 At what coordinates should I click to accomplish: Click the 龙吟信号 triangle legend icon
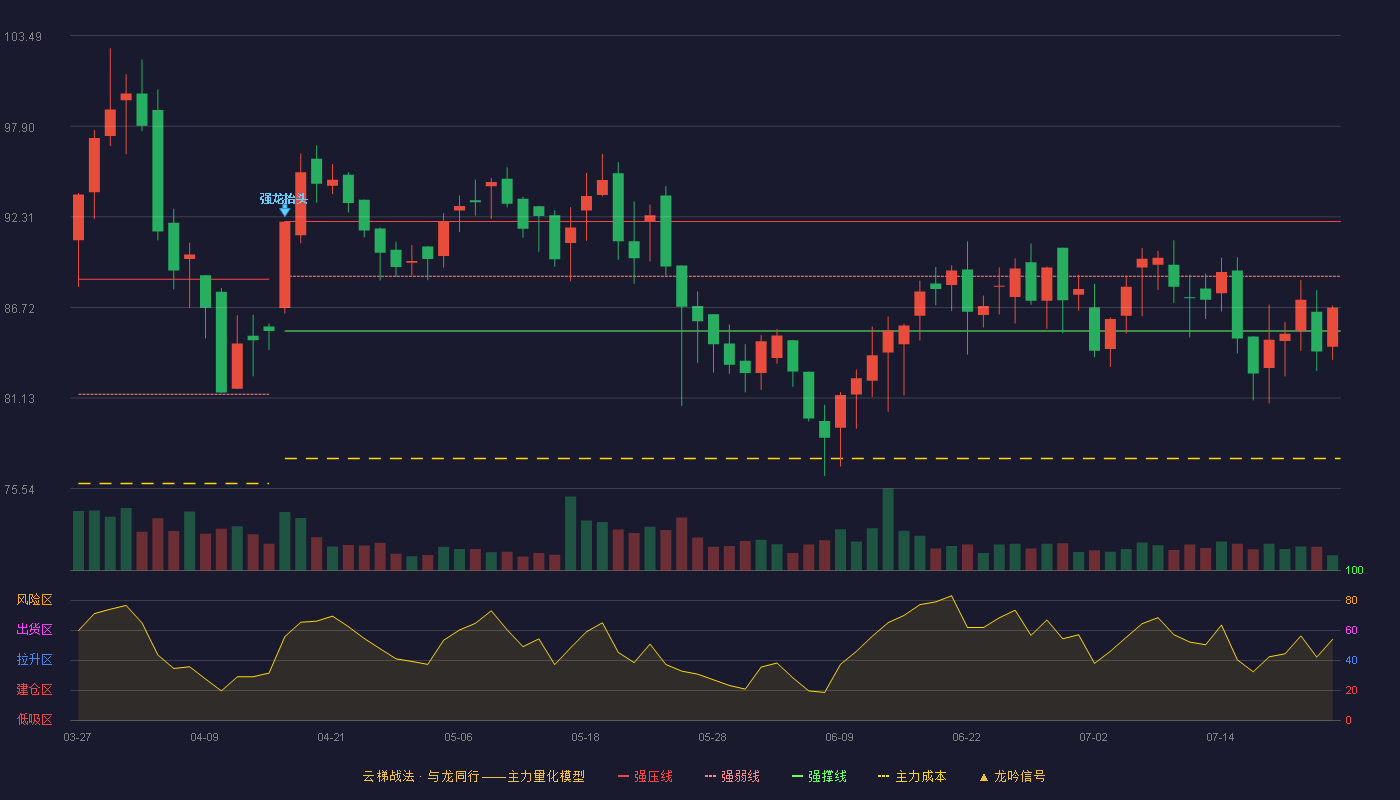coord(983,777)
